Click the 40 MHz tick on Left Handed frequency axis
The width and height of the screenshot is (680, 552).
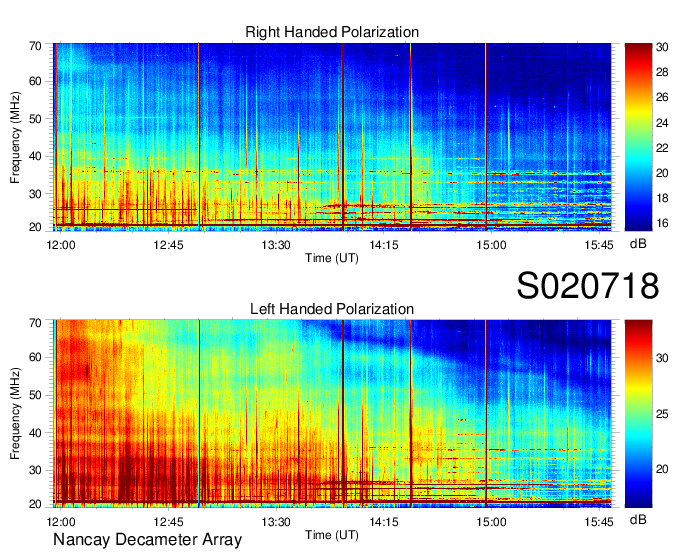(35, 433)
